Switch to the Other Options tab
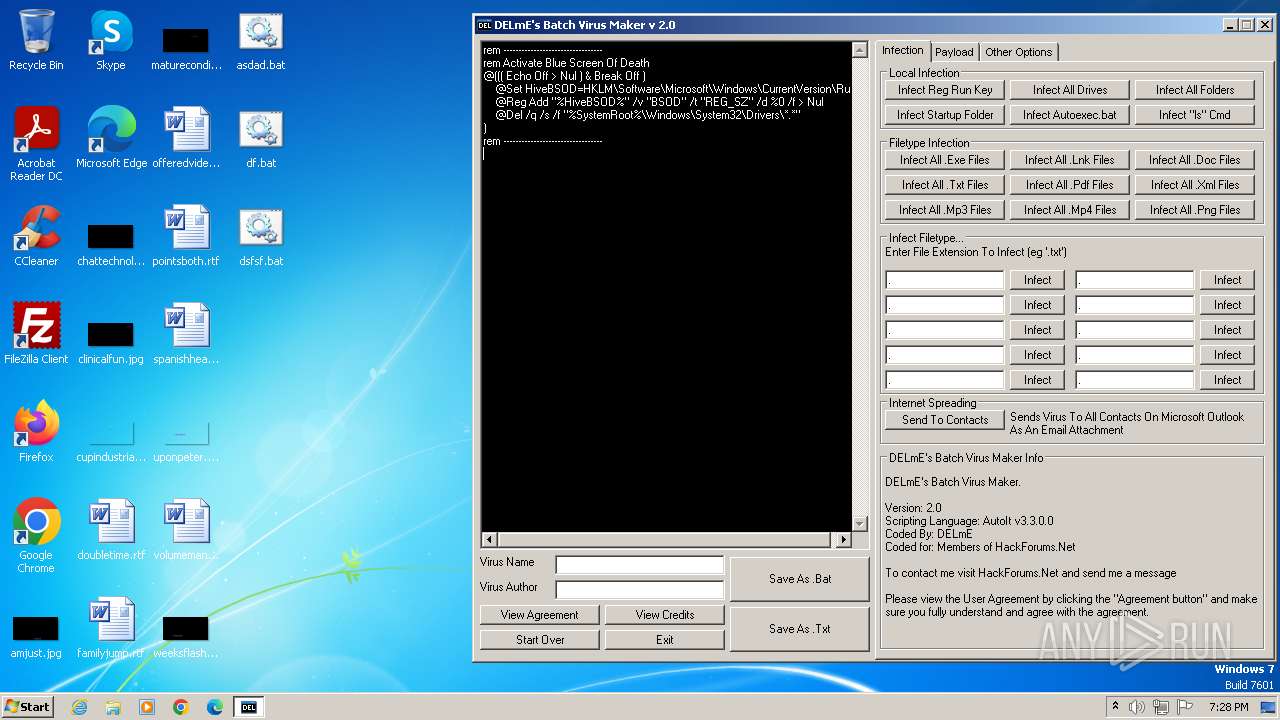The height and width of the screenshot is (720, 1280). (x=1018, y=52)
